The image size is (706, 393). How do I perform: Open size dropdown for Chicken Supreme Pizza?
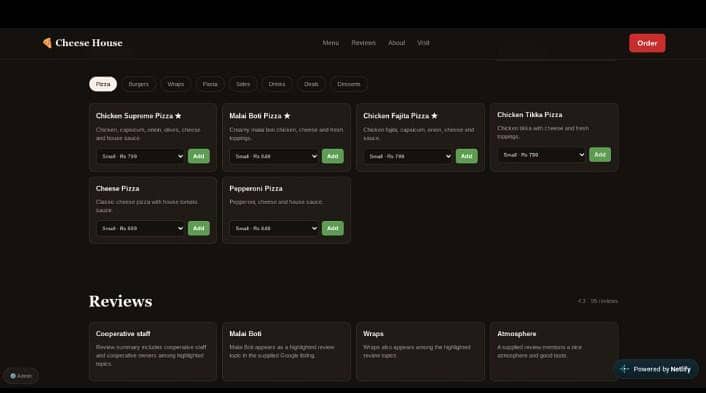click(140, 156)
